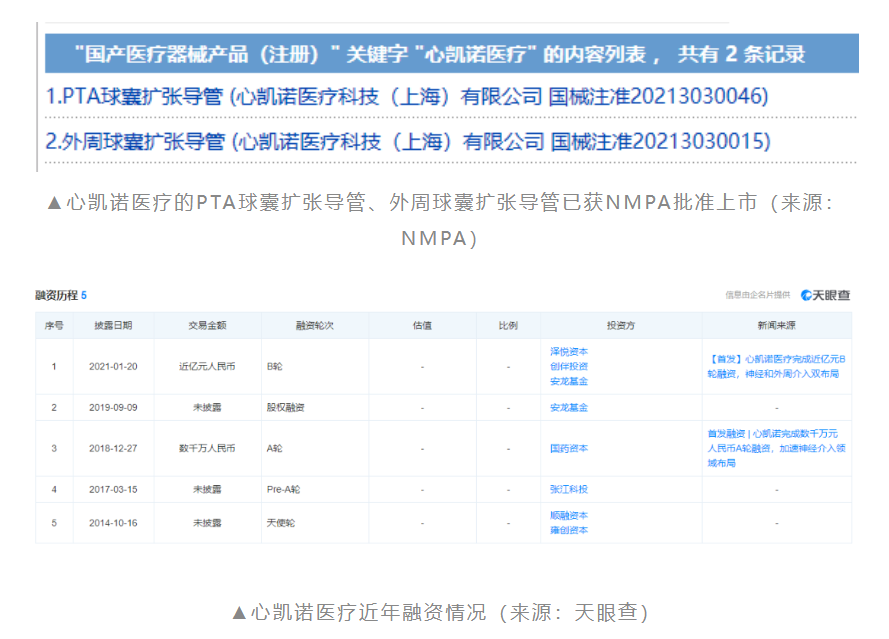Click 未披露 amount in the 天使轮 row
Viewport: 889px width, 639px height.
tap(207, 523)
